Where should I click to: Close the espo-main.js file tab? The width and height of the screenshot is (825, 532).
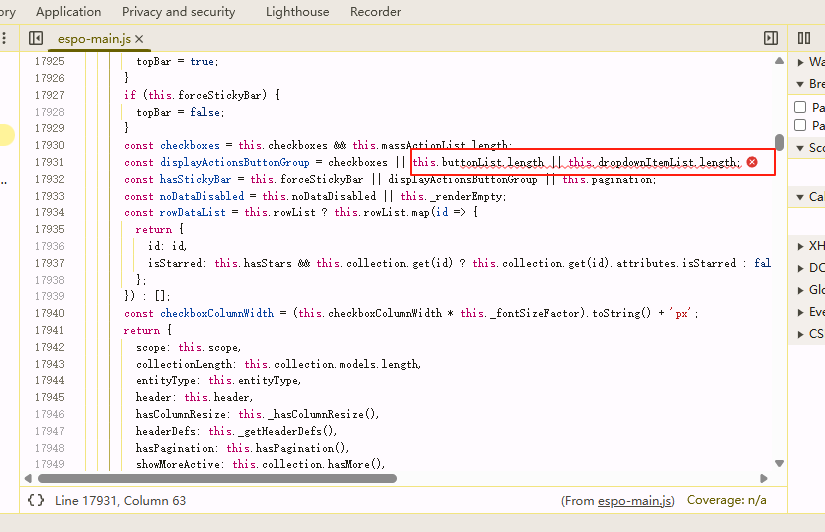pyautogui.click(x=140, y=39)
